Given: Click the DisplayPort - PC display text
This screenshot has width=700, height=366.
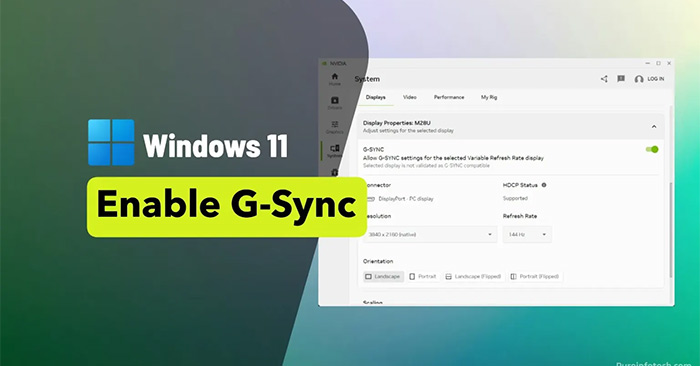Looking at the screenshot, I should [x=406, y=199].
